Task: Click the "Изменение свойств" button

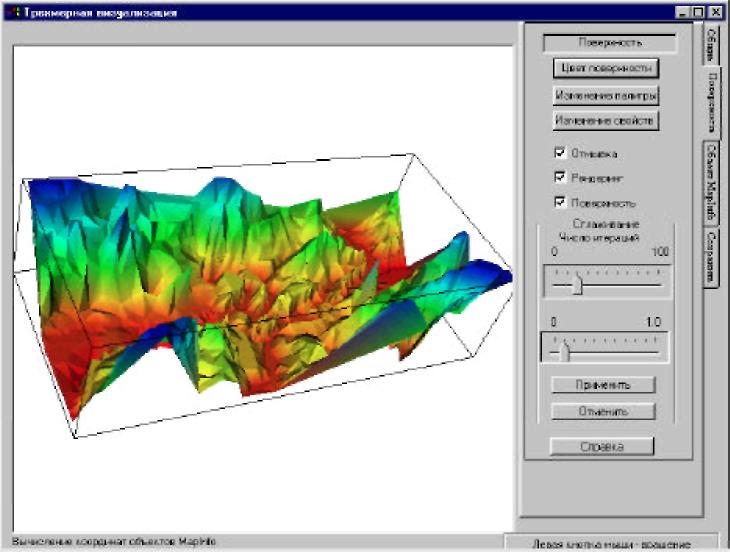Action: click(x=606, y=121)
